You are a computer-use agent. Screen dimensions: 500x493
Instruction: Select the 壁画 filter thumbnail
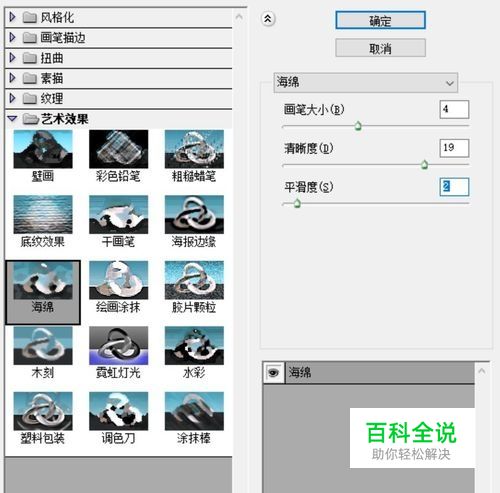click(43, 149)
